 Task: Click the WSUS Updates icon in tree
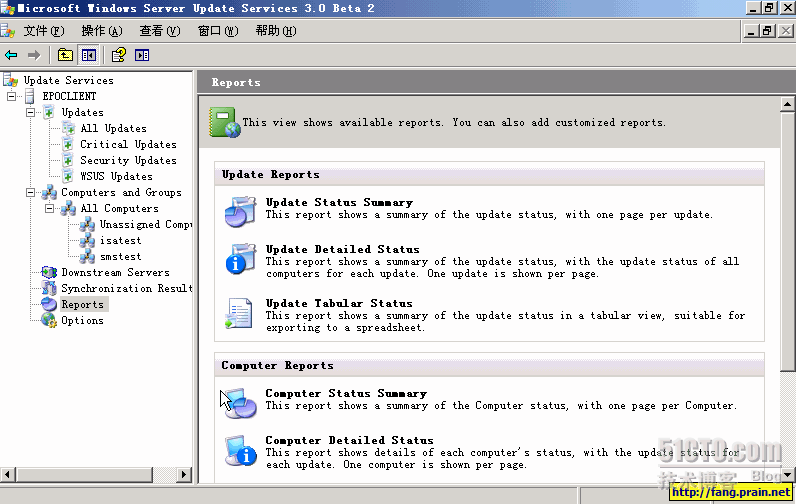(x=68, y=176)
